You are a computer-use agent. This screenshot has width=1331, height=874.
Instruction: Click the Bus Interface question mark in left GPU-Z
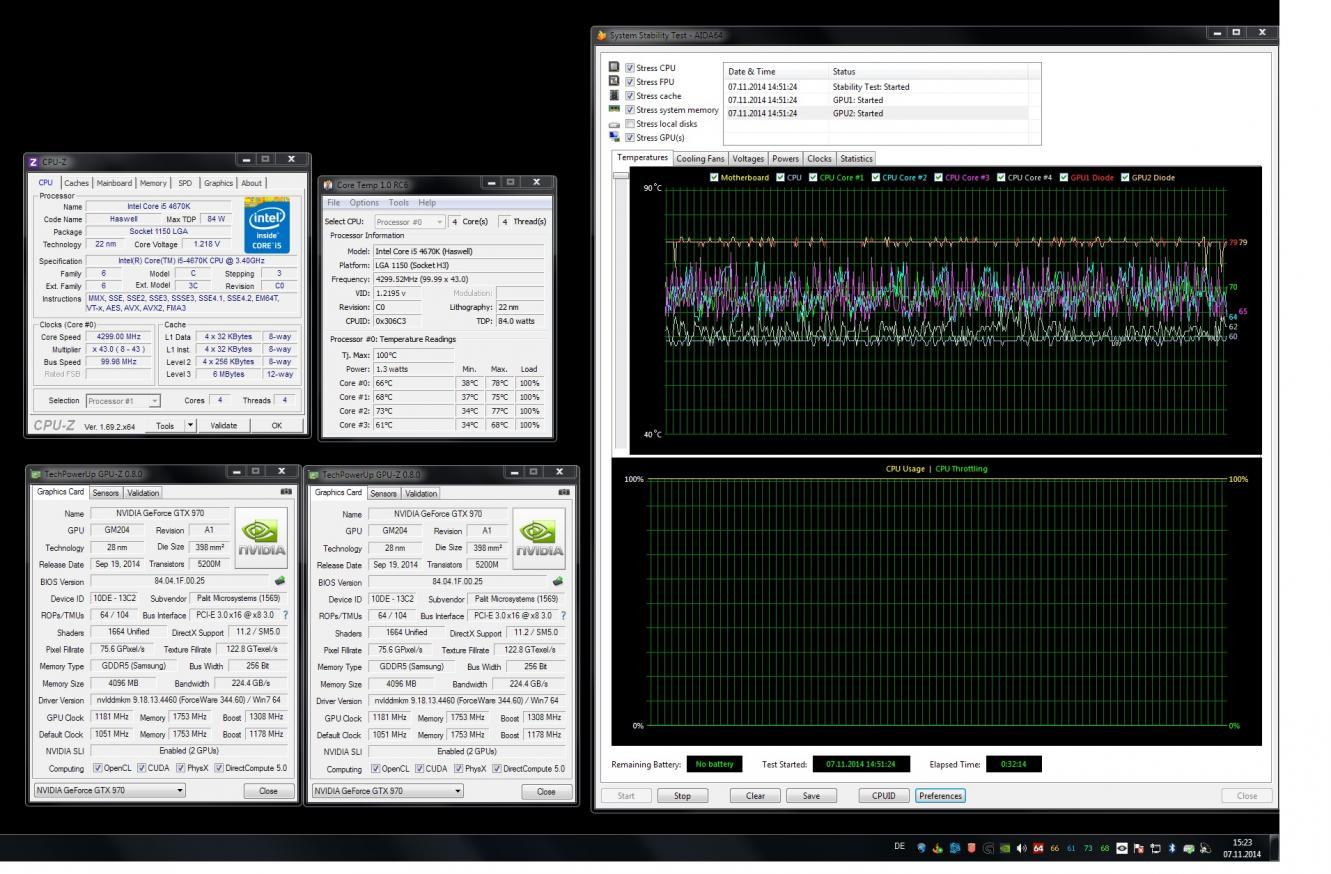pos(285,615)
